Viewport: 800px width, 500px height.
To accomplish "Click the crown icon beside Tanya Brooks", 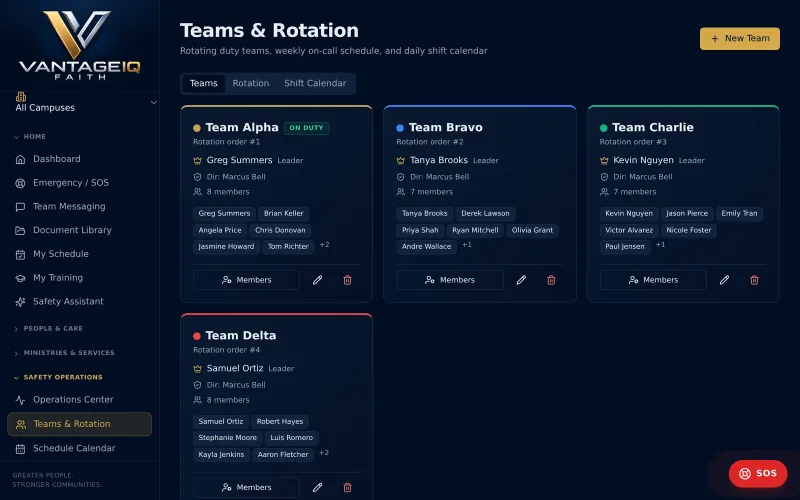I will point(401,161).
